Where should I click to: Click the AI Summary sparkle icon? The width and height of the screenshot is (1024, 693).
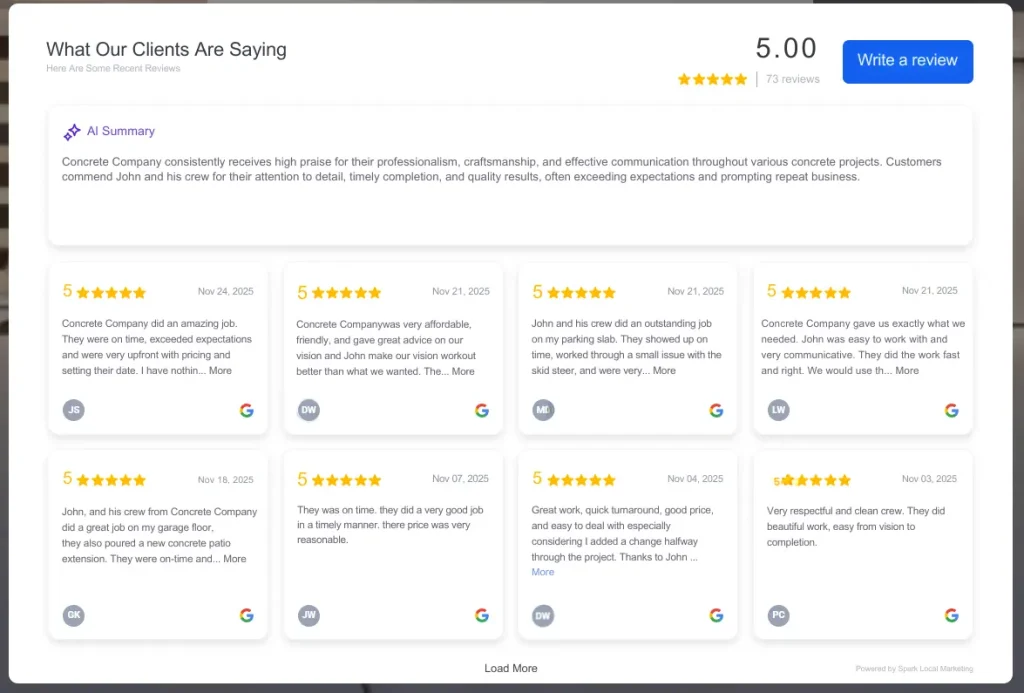pyautogui.click(x=72, y=132)
